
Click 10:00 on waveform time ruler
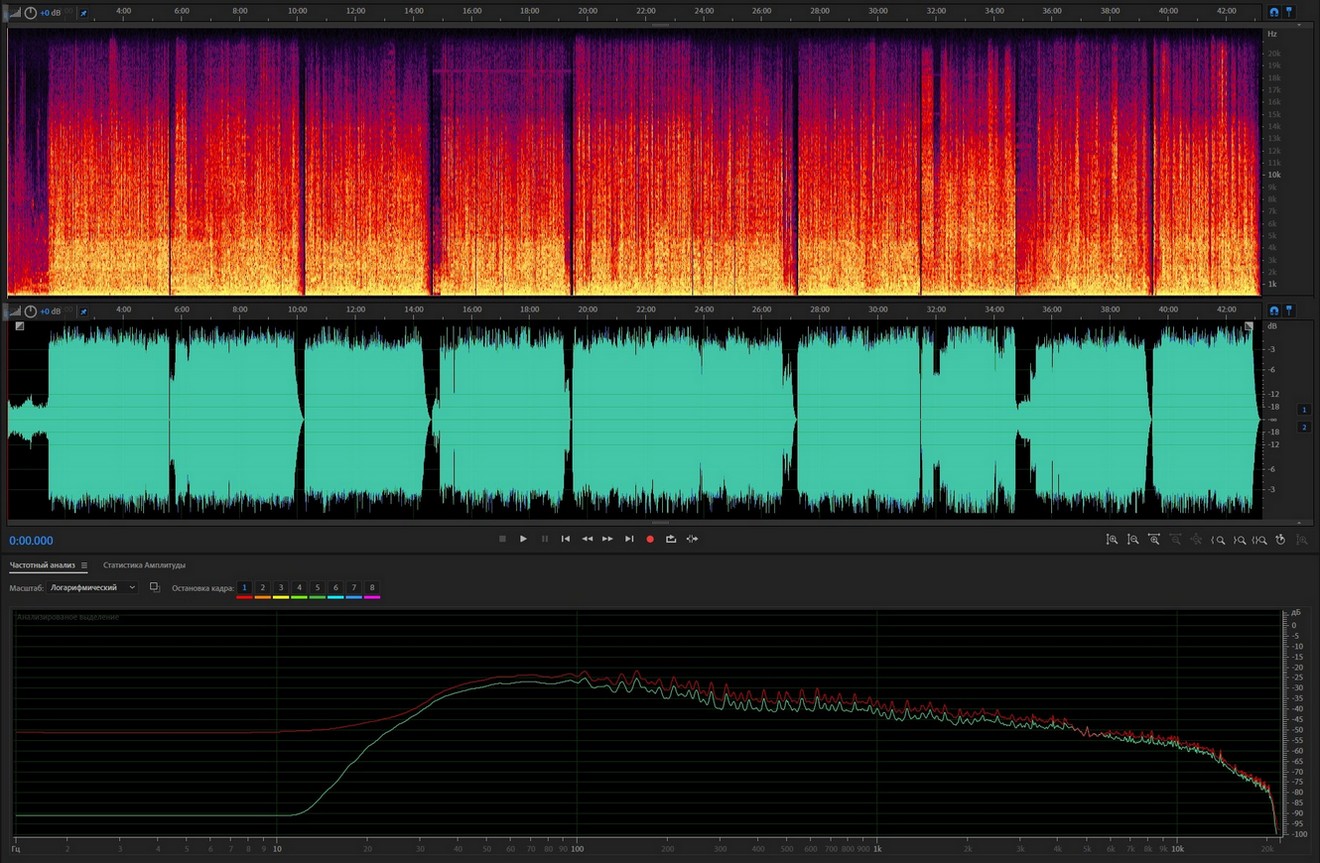pos(298,309)
